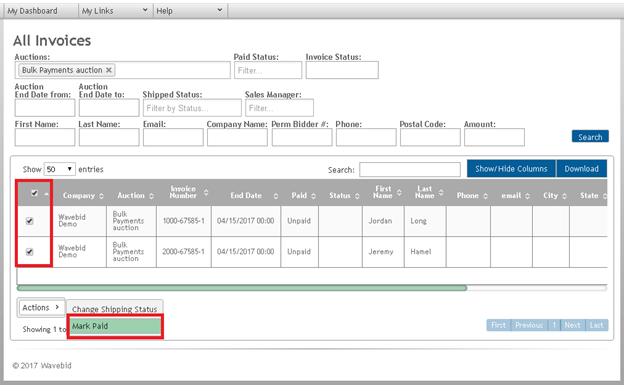Open the Invoice Status filter box
Viewport: 624px width, 385px height.
(x=342, y=70)
